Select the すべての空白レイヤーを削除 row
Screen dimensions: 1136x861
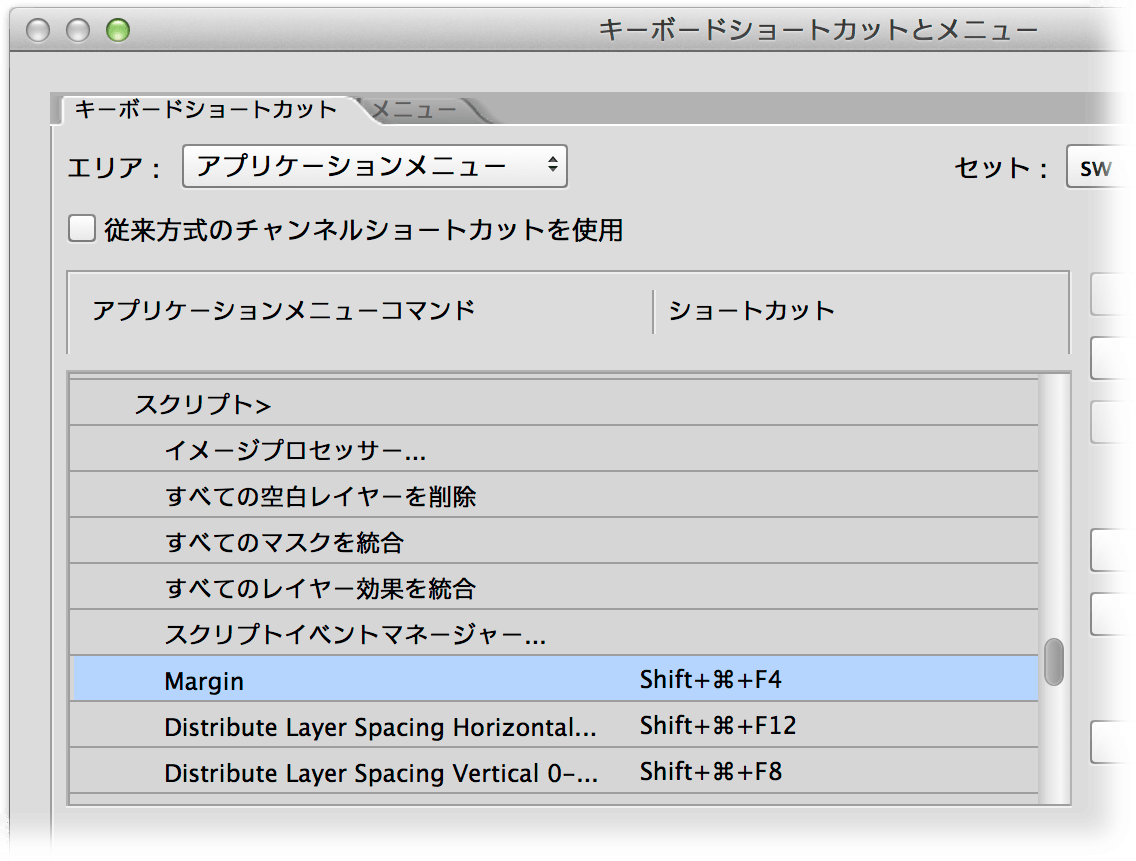pos(554,495)
